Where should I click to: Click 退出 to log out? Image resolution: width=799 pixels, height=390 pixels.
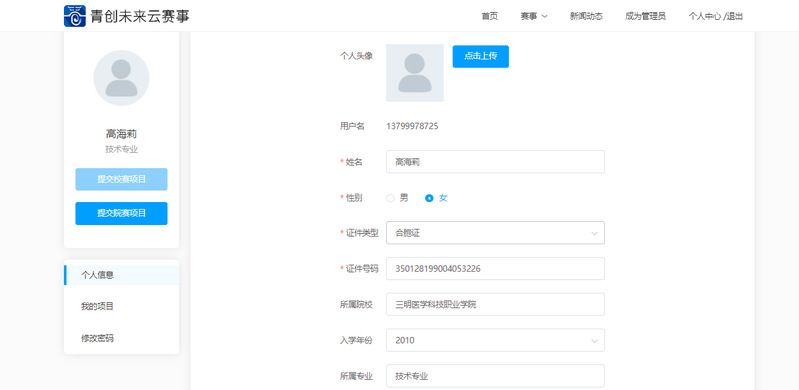click(734, 16)
